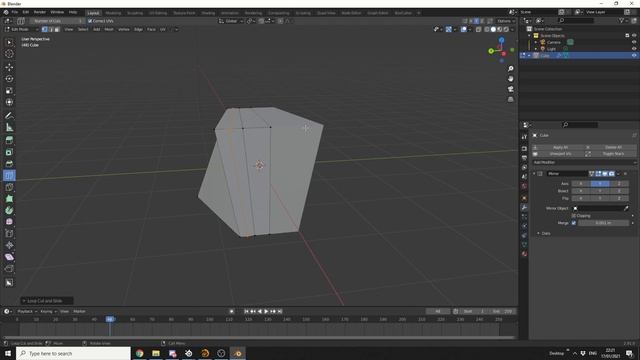Switch to face select mode
The width and height of the screenshot is (640, 360).
tap(57, 29)
